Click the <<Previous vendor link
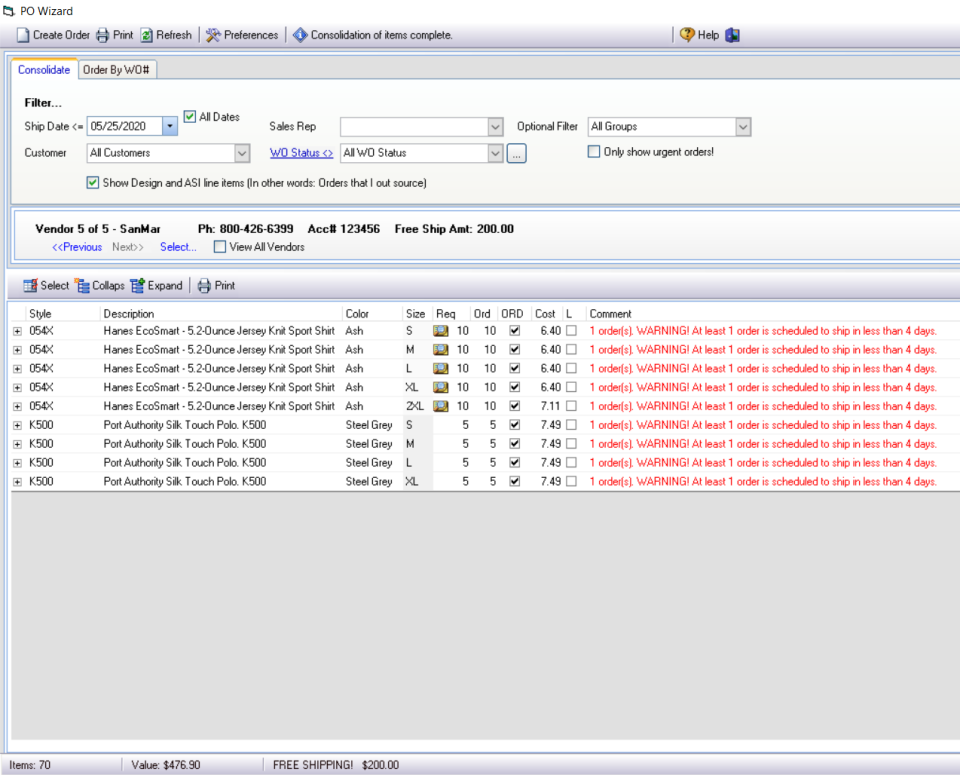This screenshot has height=775, width=960. (x=76, y=247)
